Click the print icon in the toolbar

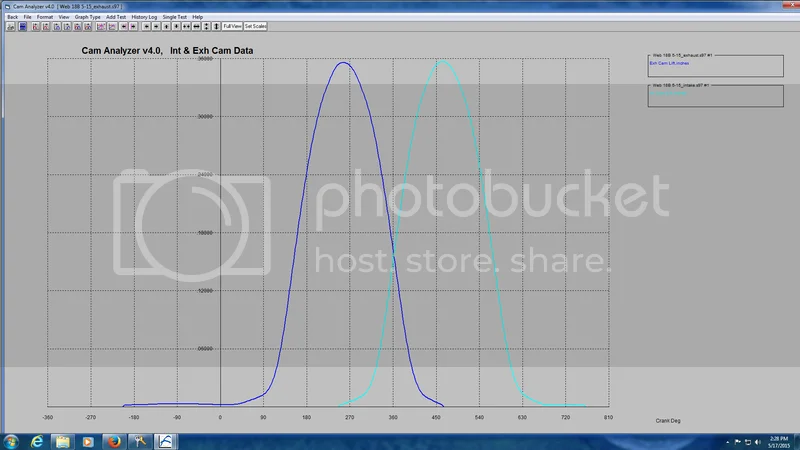tap(11, 27)
